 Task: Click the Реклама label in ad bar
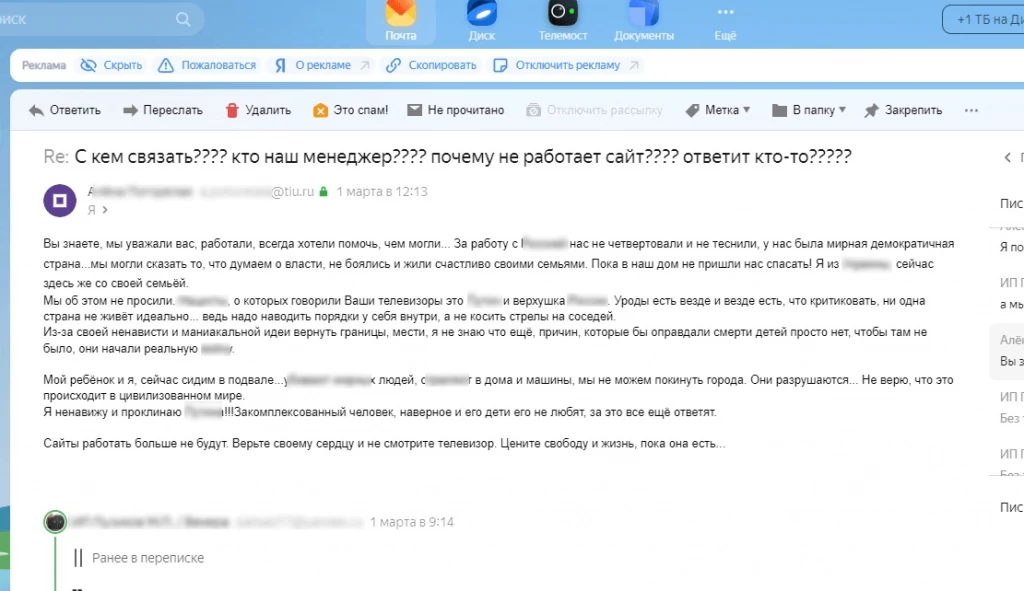pos(44,65)
